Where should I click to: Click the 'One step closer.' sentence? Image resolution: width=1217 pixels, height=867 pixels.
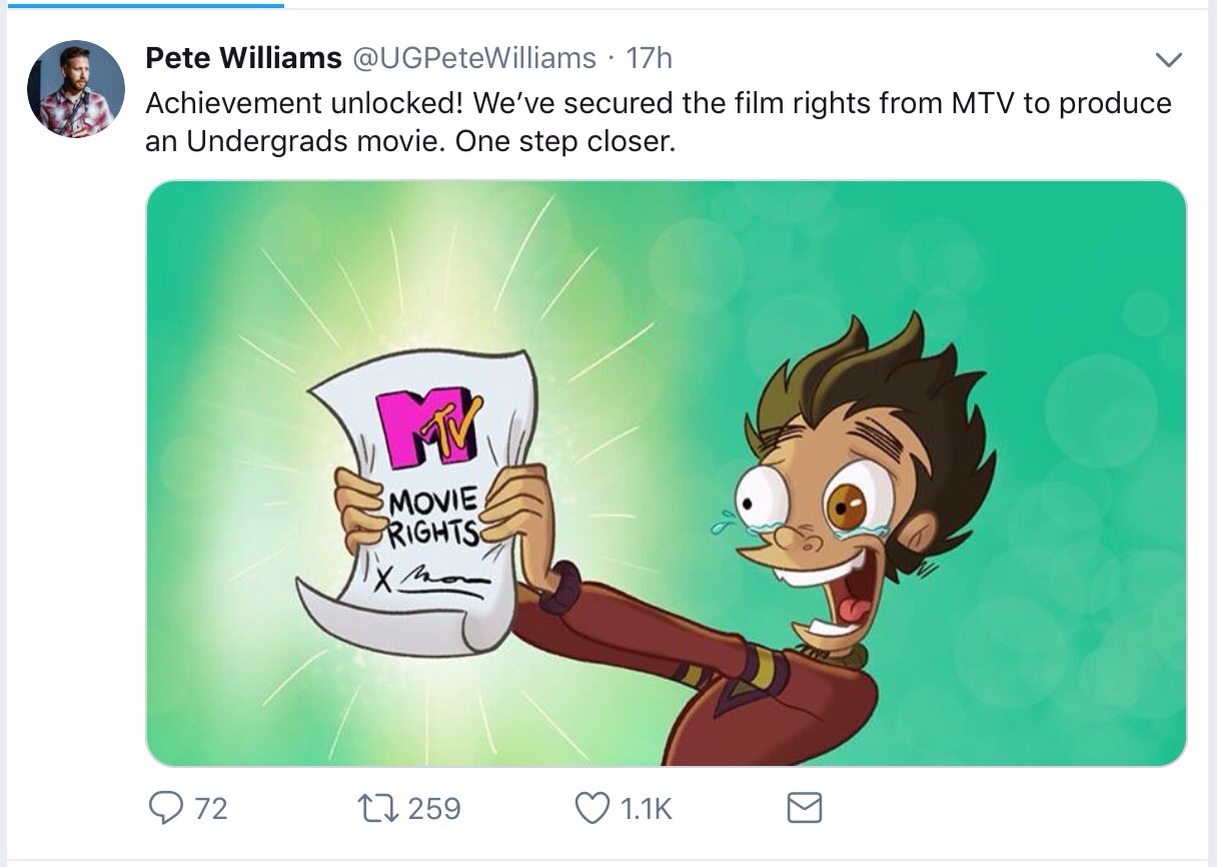tap(565, 142)
